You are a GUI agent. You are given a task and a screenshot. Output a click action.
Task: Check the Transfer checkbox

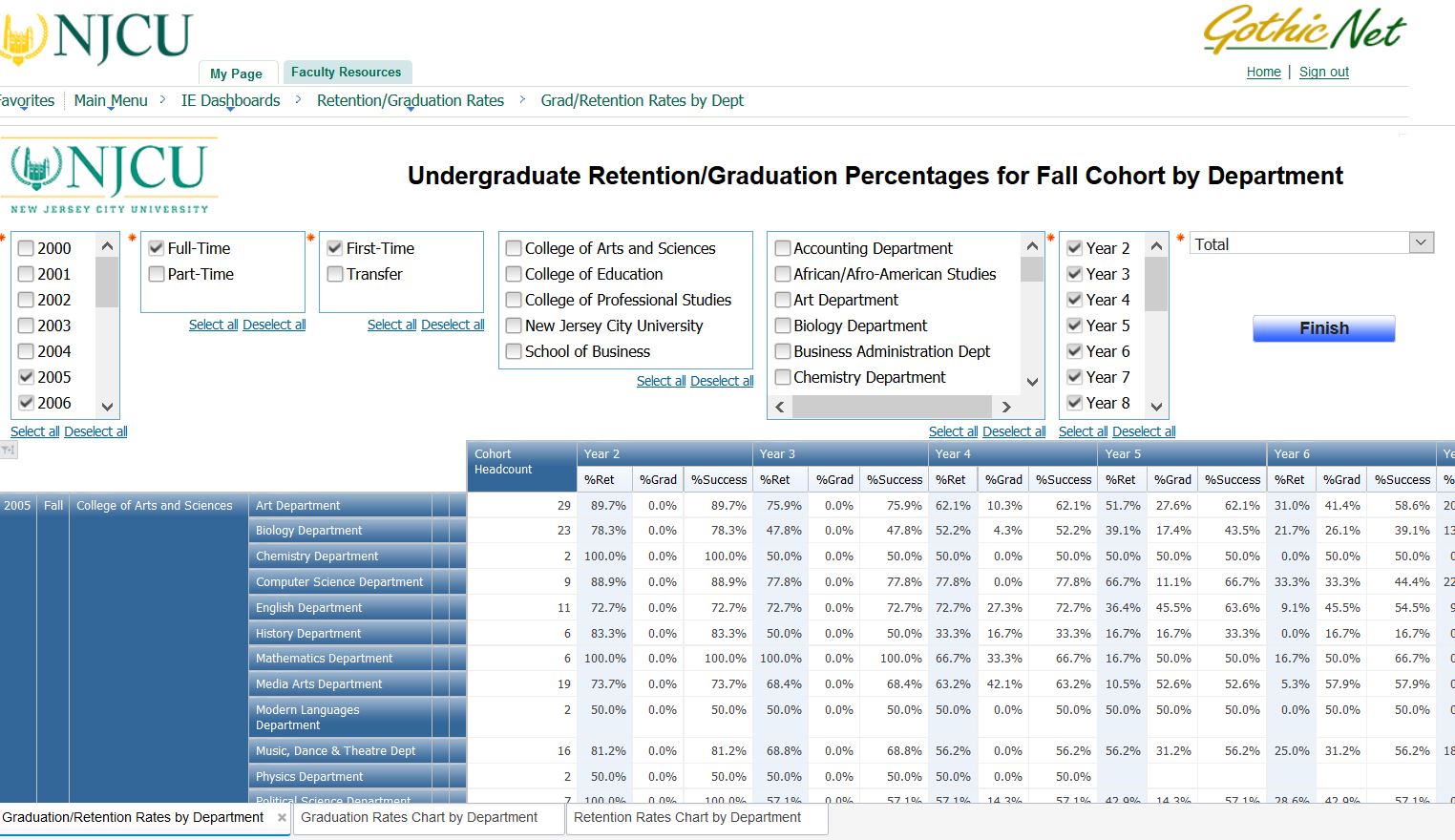(x=334, y=274)
